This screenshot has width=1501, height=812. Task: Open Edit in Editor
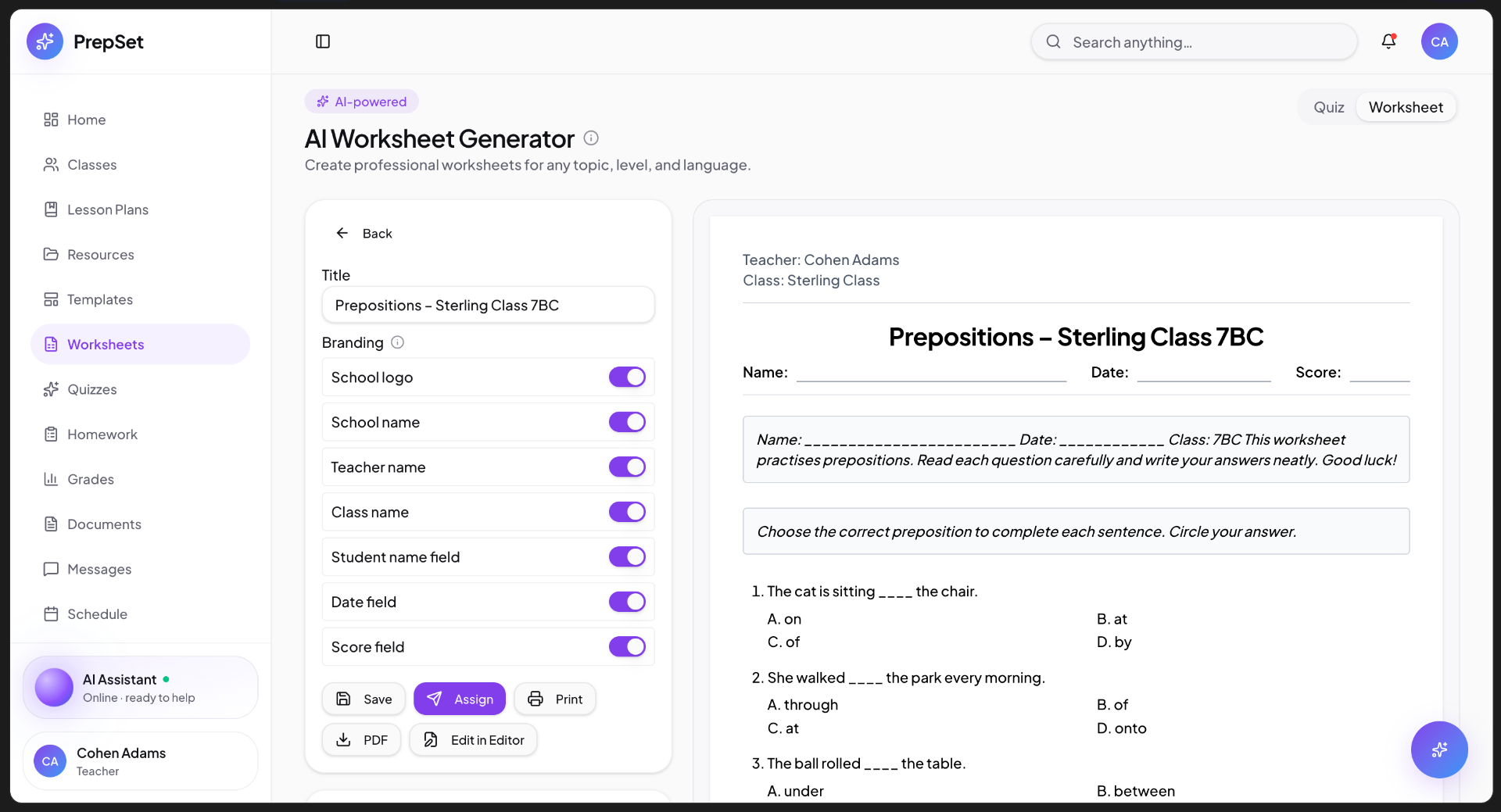(x=474, y=740)
